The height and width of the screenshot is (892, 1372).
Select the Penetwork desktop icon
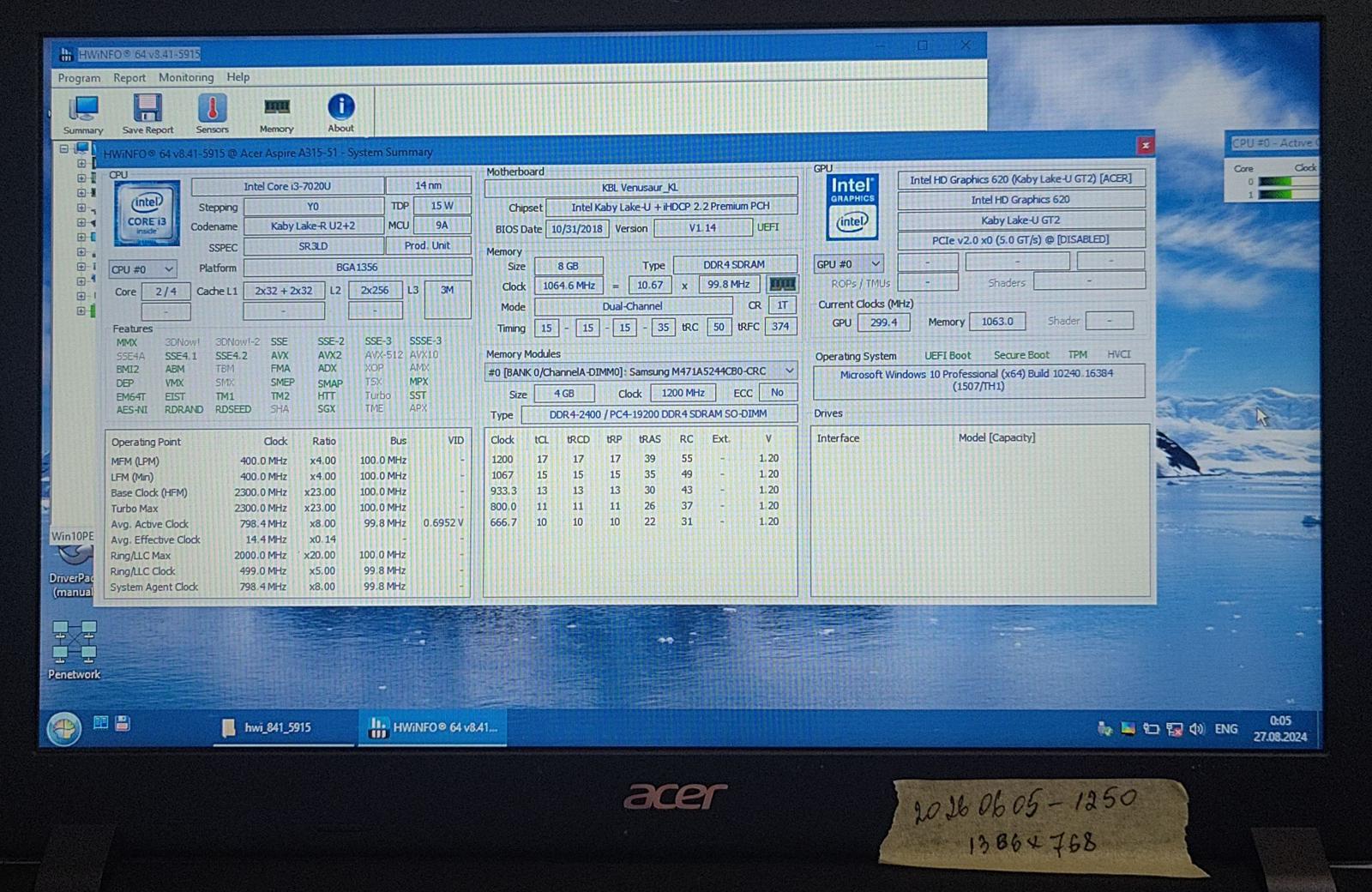tap(75, 650)
